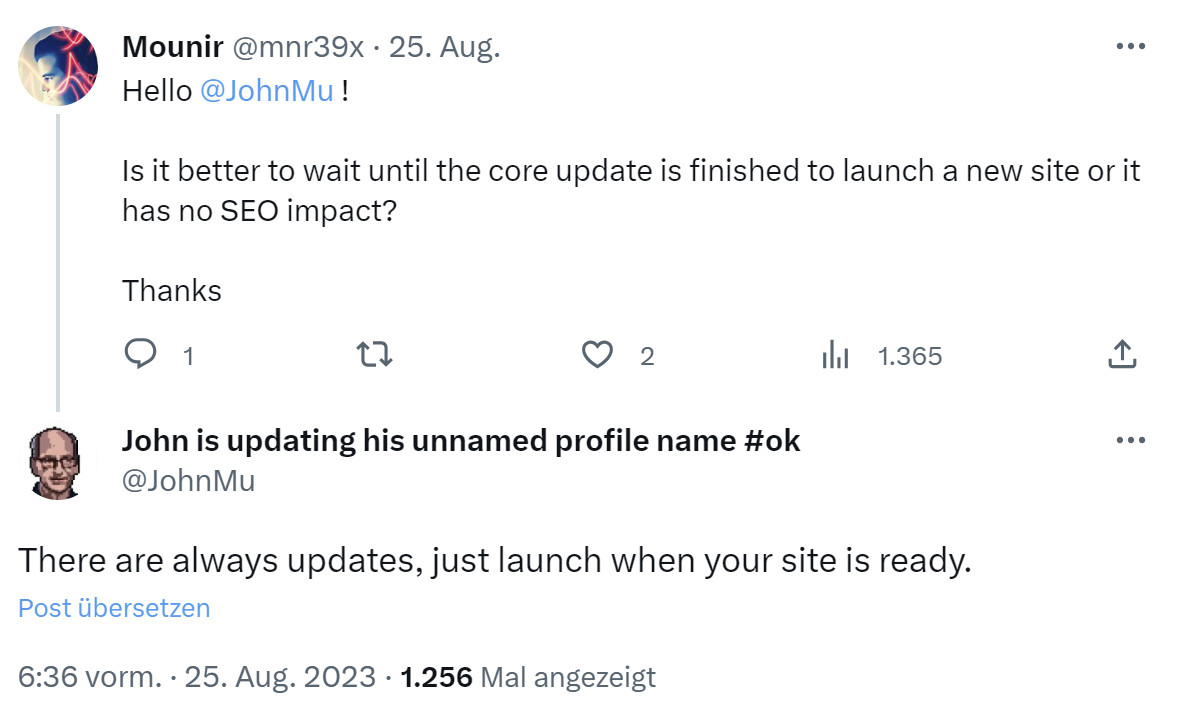Click the share icon on Mounir's tweet
The height and width of the screenshot is (718, 1182).
(1122, 353)
